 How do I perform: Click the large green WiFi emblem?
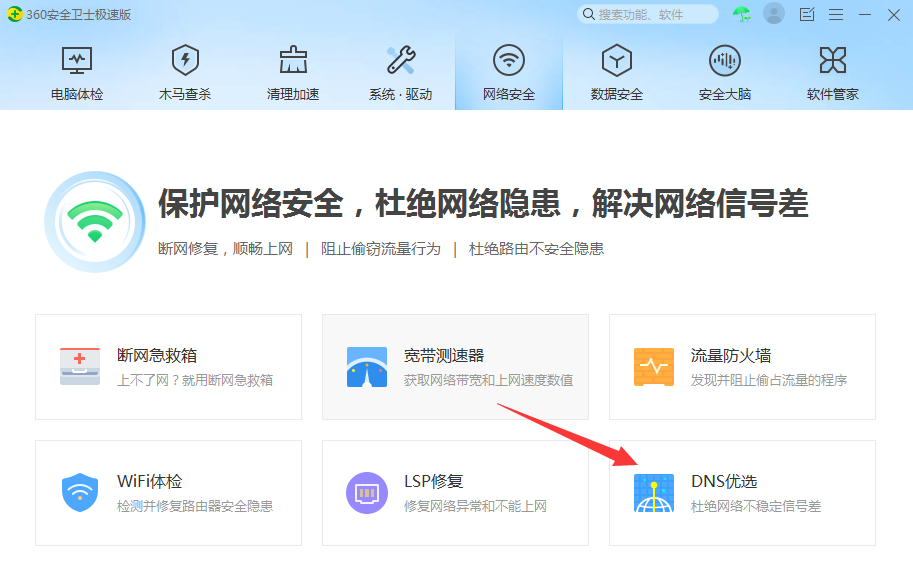click(x=95, y=221)
